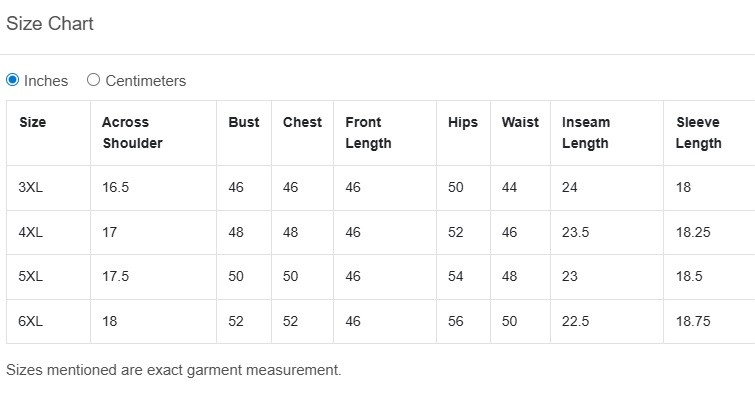Click the 16.5 across shoulder value

115,187
